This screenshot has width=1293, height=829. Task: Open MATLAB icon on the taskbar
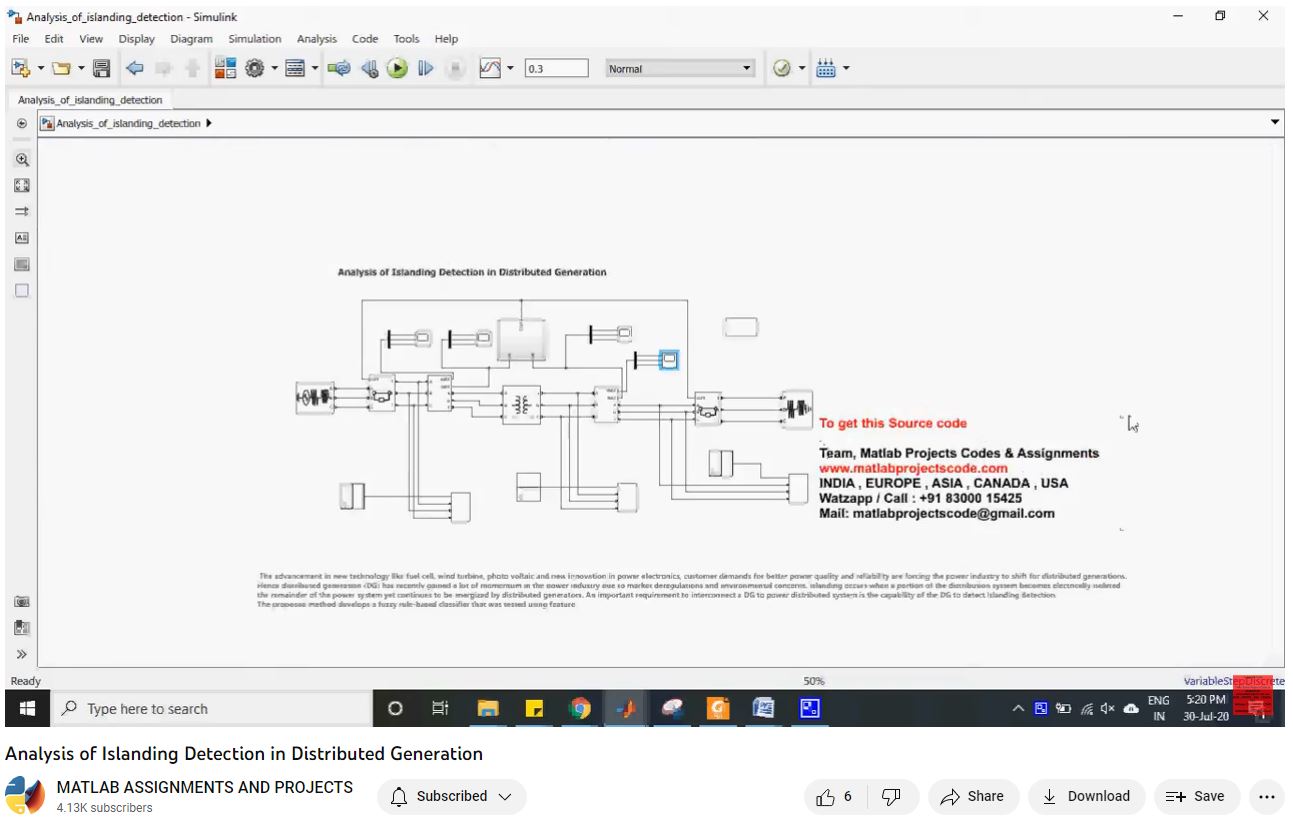[x=626, y=708]
